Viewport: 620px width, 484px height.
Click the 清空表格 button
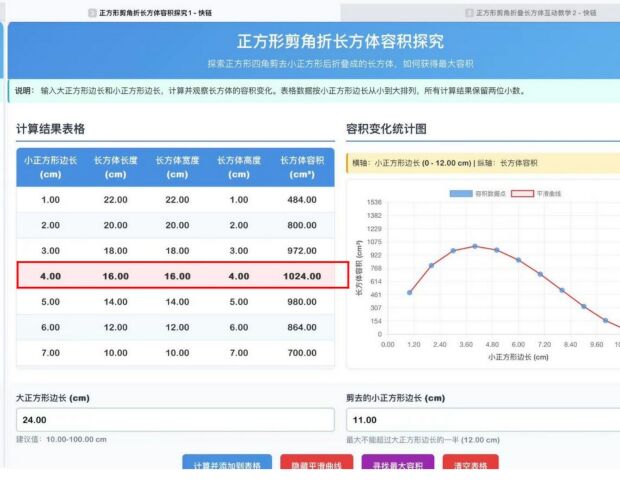[470, 466]
